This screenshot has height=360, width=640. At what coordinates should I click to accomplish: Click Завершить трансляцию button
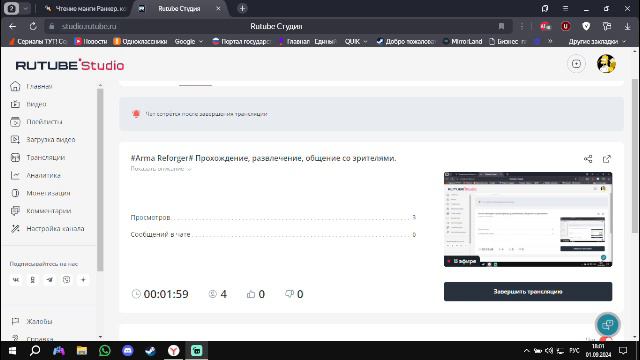point(528,291)
